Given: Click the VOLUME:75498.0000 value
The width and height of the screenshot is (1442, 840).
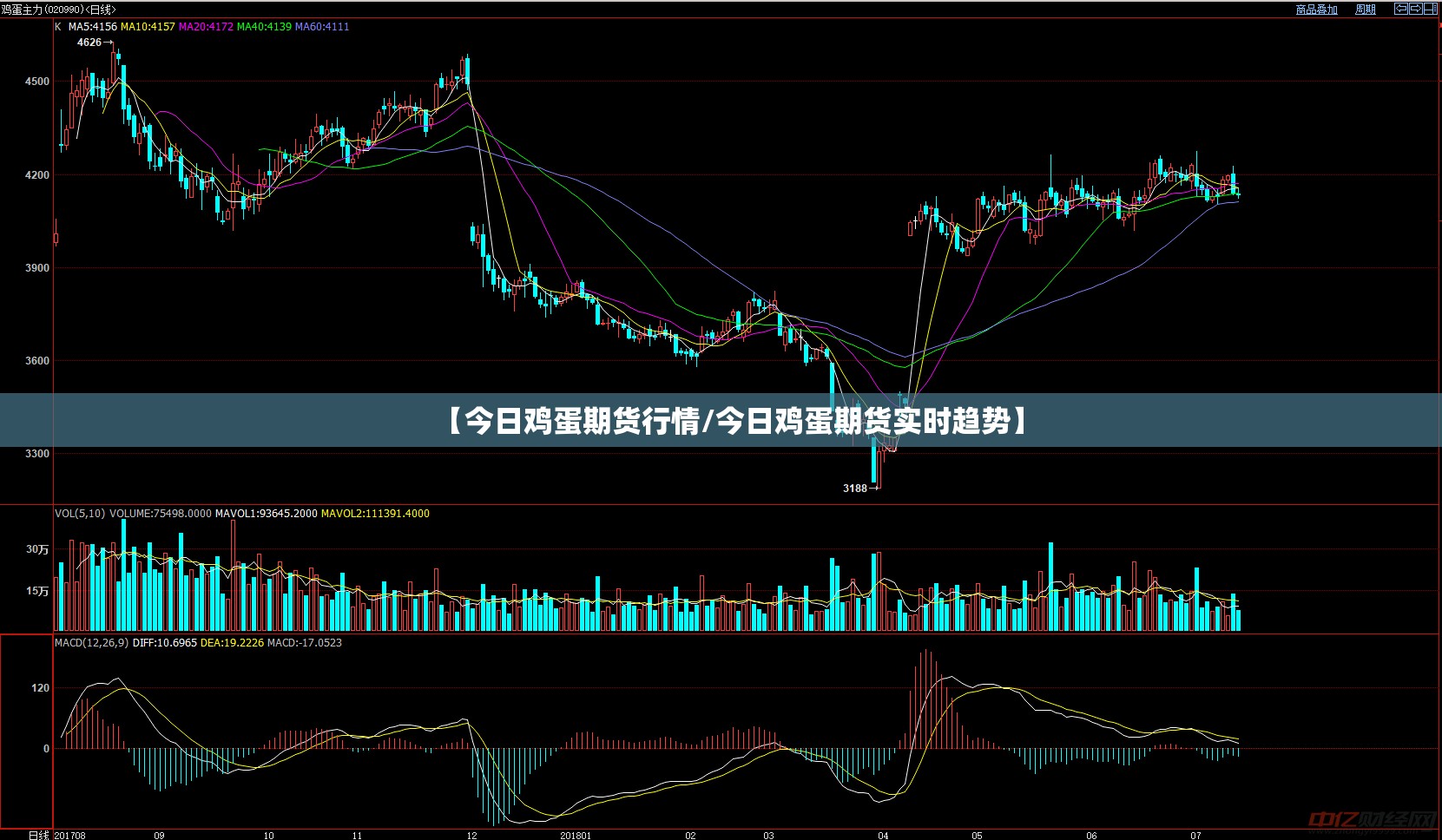Looking at the screenshot, I should coord(161,514).
